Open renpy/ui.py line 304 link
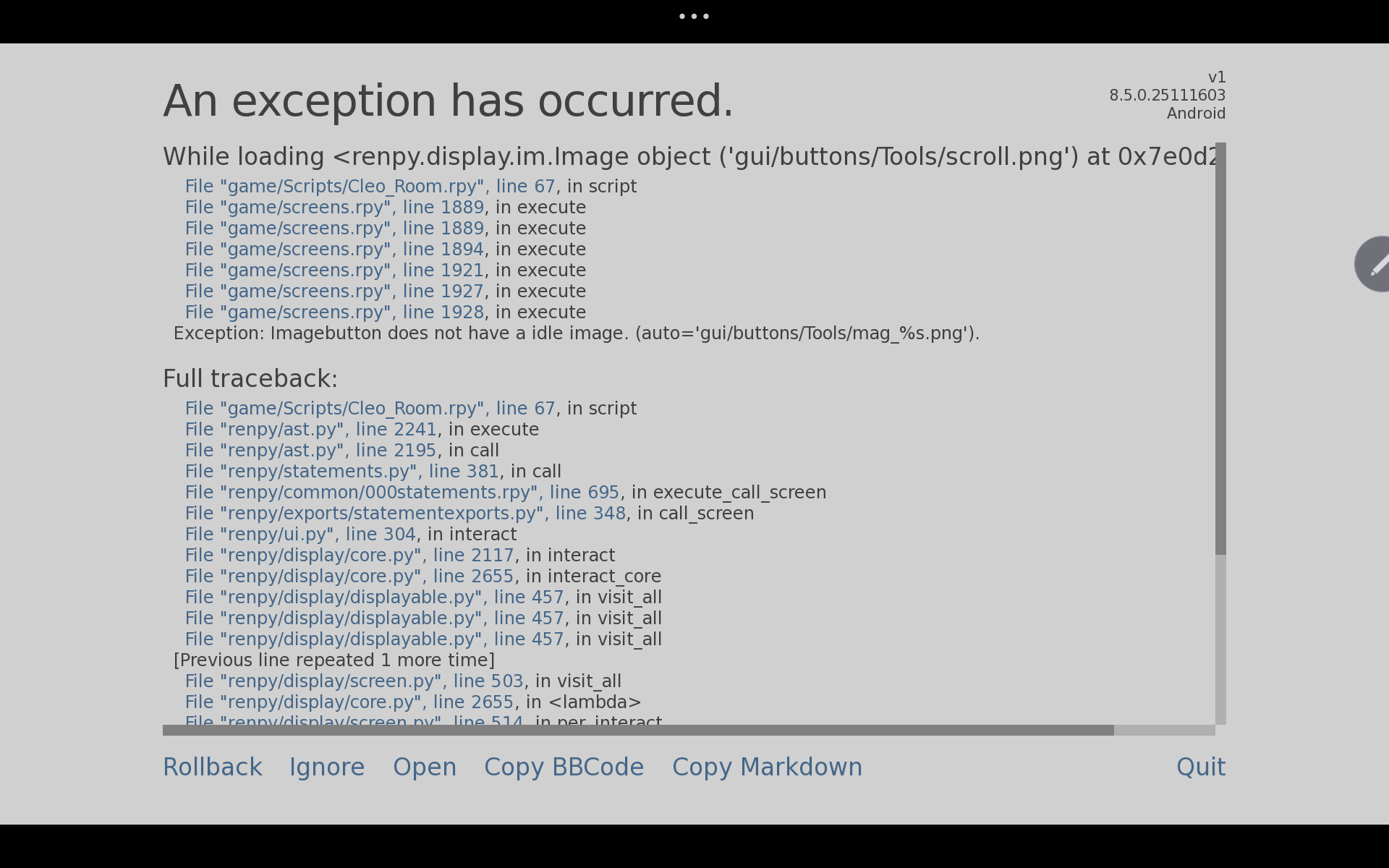Image resolution: width=1389 pixels, height=868 pixels. pyautogui.click(x=300, y=535)
